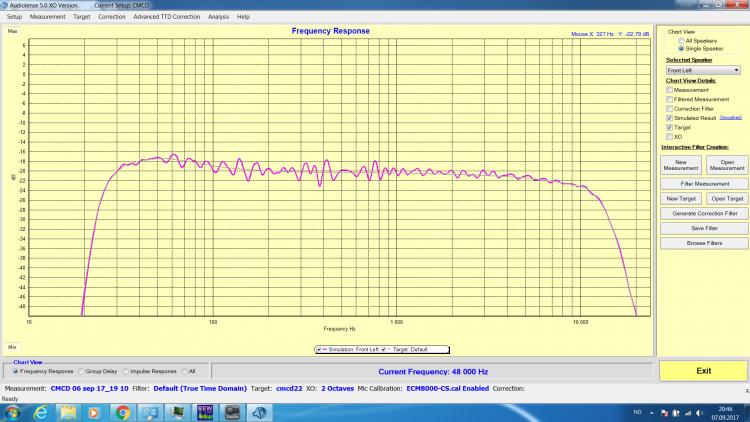Open the Windows Start menu
Screen dimensions: 750x422
11,411
